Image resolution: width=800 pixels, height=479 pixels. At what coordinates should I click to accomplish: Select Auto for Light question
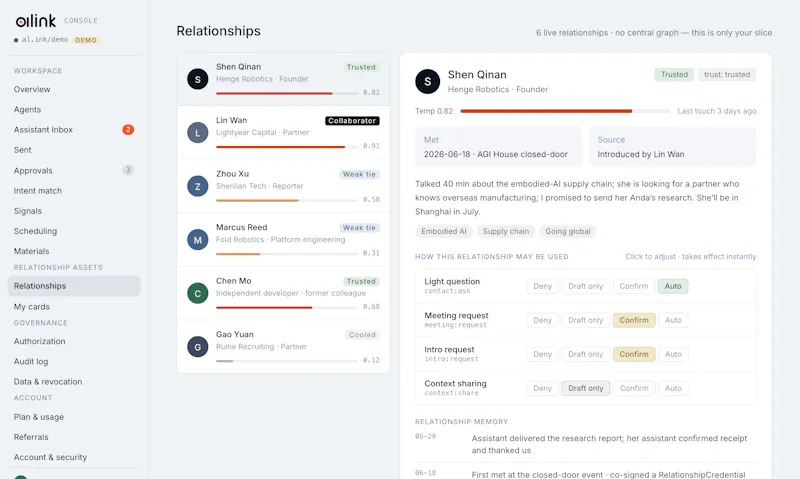coord(673,286)
